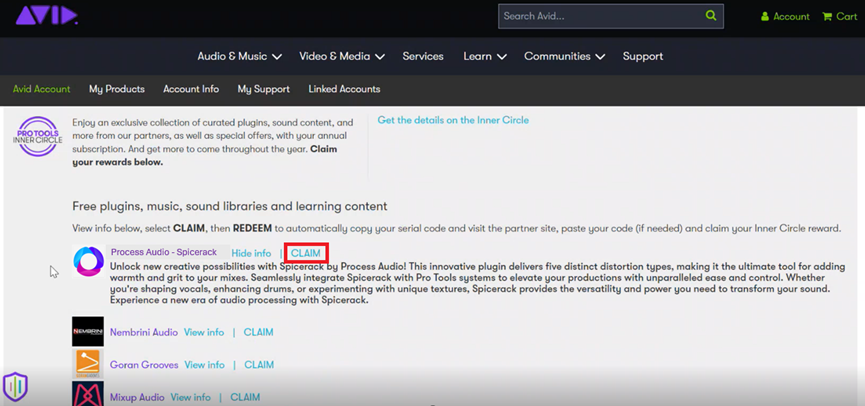
Task: Claim the Nembrini Audio reward
Action: (259, 332)
